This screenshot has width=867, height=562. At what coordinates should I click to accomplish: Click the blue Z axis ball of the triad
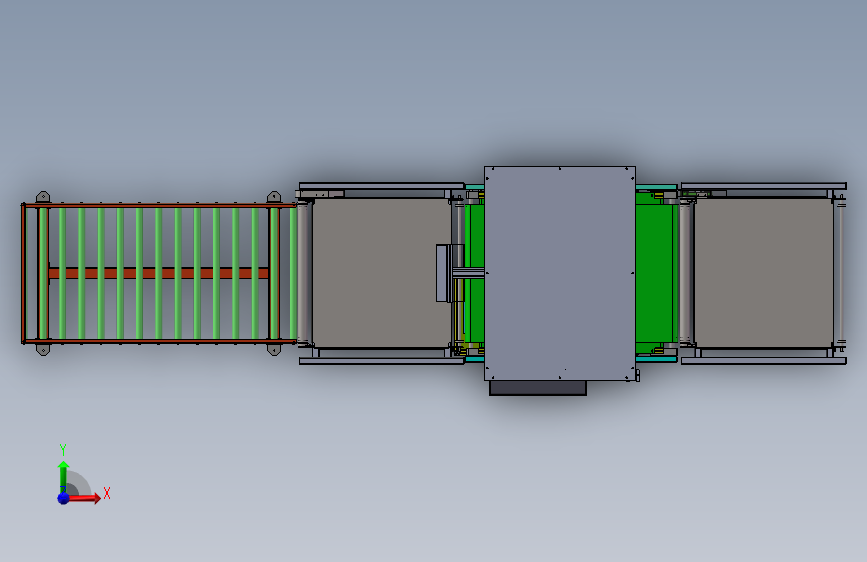[x=64, y=498]
